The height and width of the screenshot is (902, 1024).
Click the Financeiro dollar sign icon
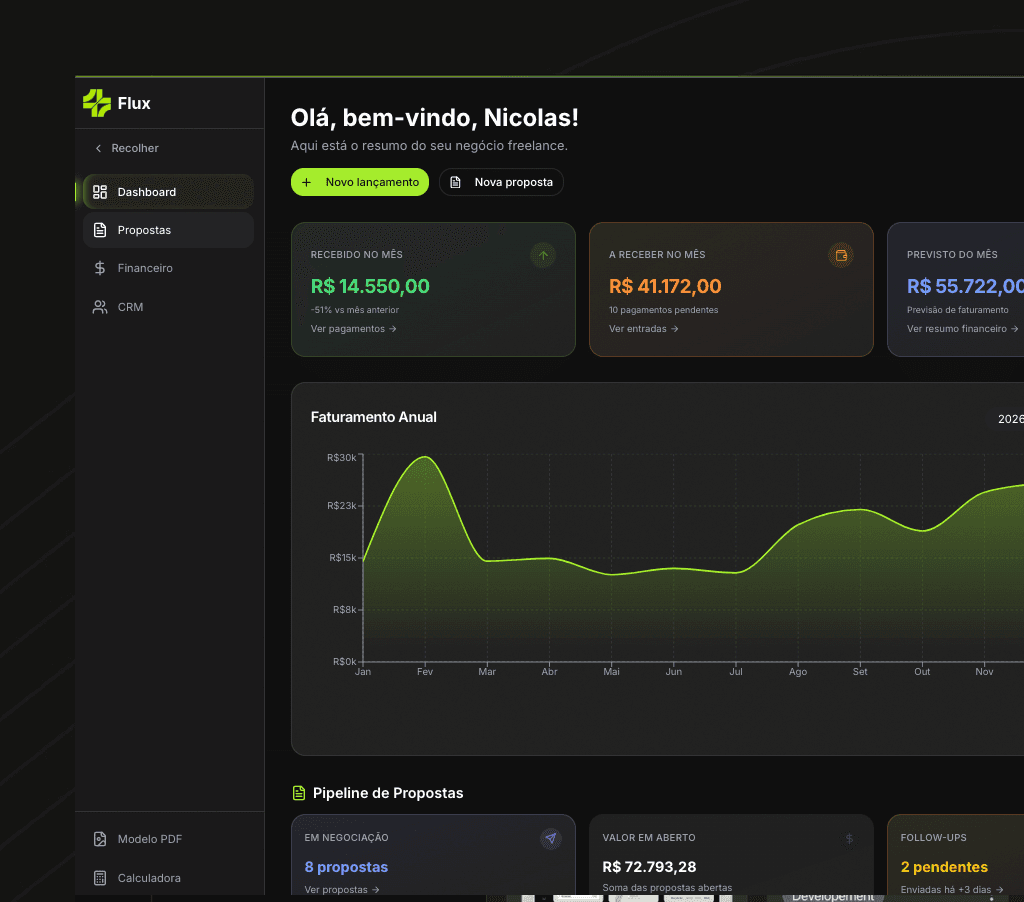coord(100,268)
